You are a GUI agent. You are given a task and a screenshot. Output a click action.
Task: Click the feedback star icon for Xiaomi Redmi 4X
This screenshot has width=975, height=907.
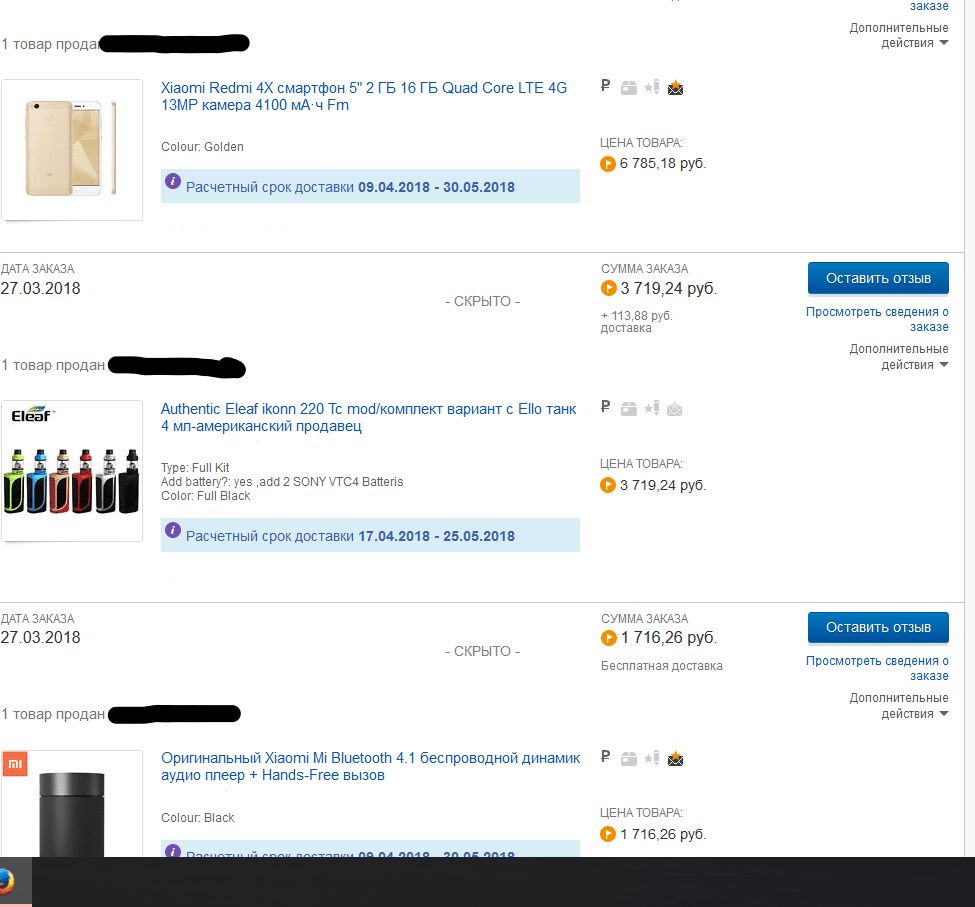click(x=652, y=87)
